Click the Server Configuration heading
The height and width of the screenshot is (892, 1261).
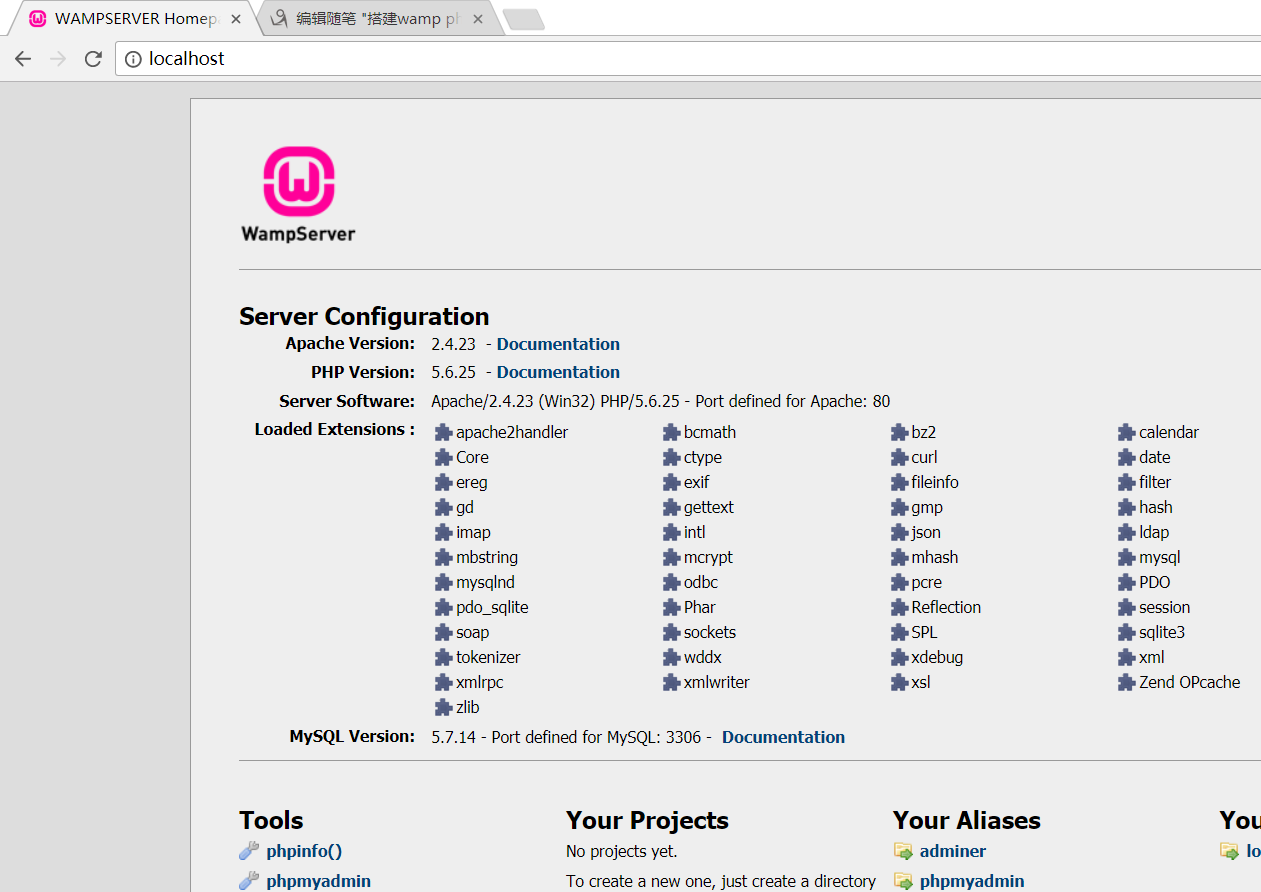point(364,316)
